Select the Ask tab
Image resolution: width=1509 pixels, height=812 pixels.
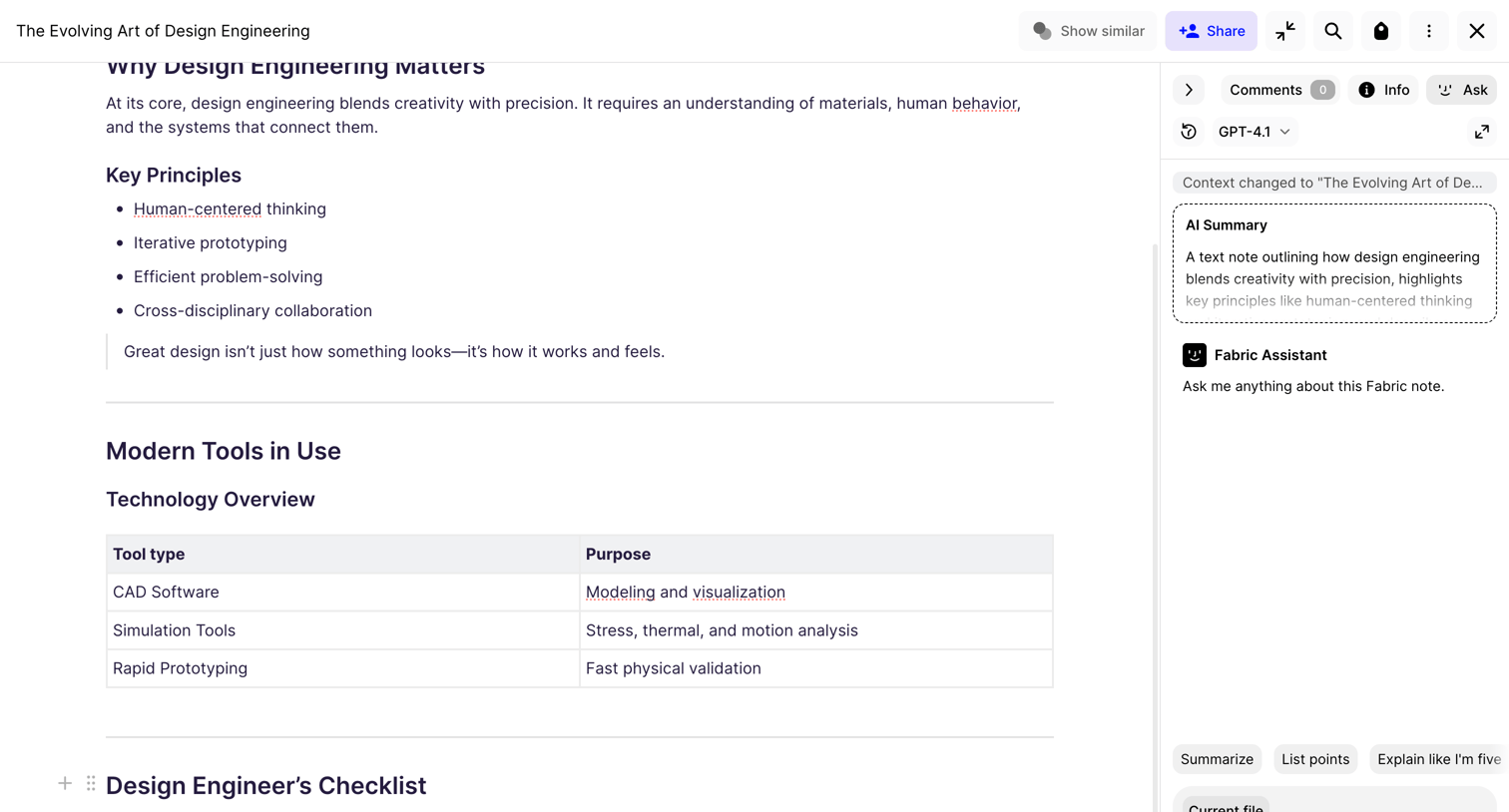(1462, 90)
